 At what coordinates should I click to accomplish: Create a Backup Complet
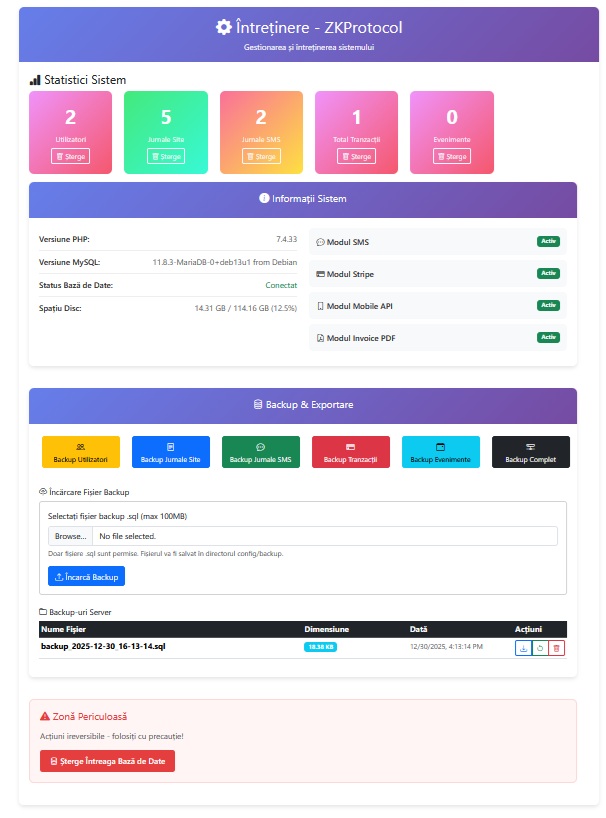pyautogui.click(x=531, y=452)
